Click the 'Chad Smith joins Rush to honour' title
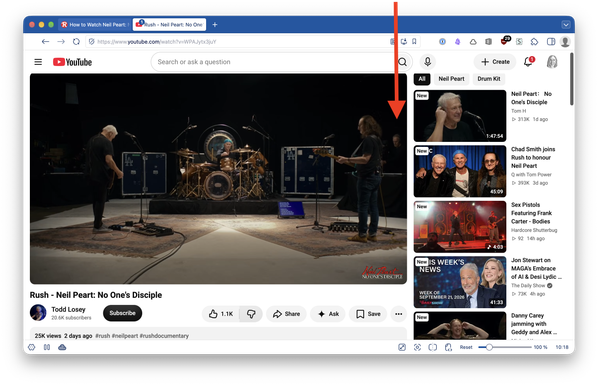Screen dimensions: 598x385 [x=533, y=157]
